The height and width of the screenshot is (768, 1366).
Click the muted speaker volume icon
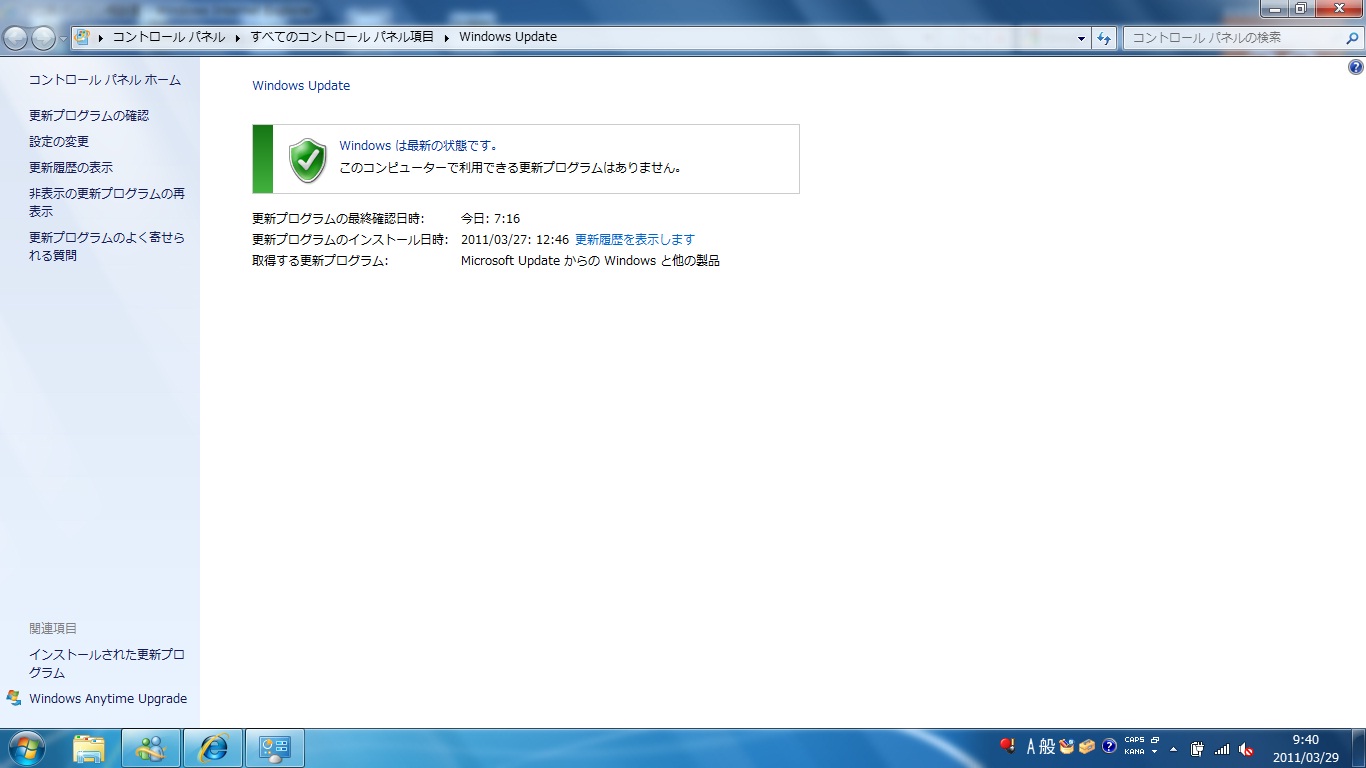click(x=1246, y=748)
